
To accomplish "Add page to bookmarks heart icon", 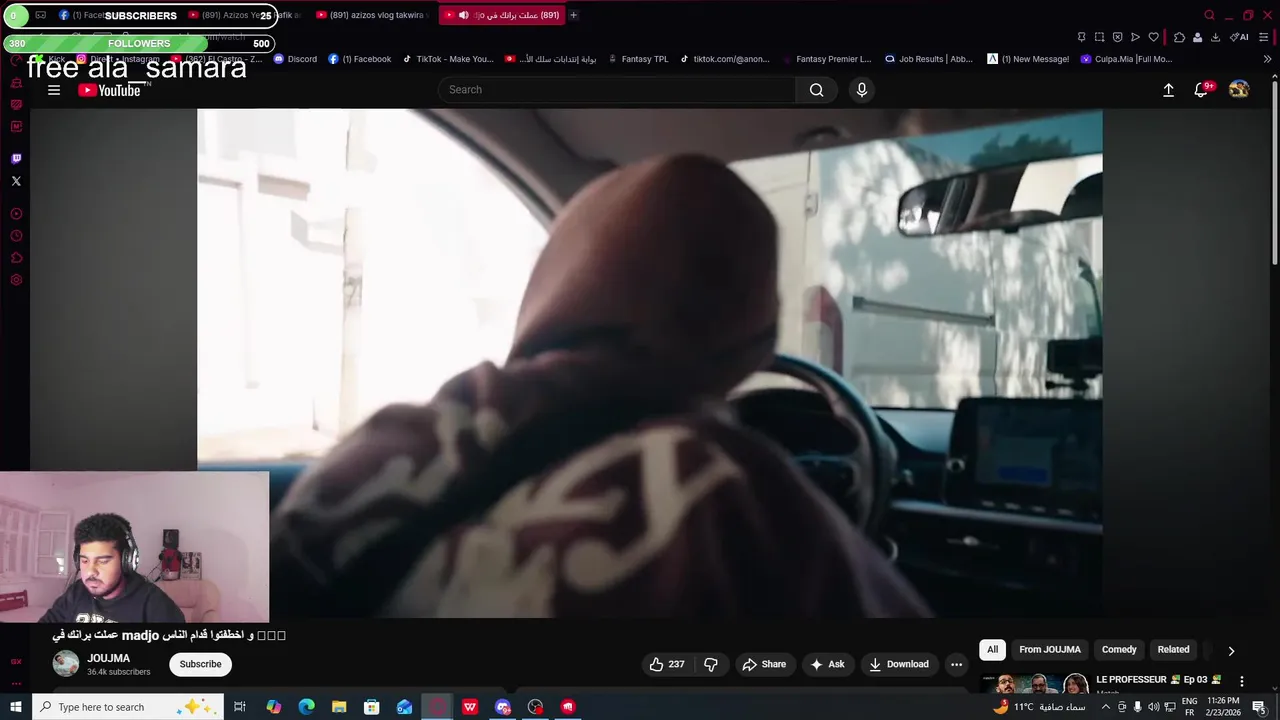I will 1153,37.
